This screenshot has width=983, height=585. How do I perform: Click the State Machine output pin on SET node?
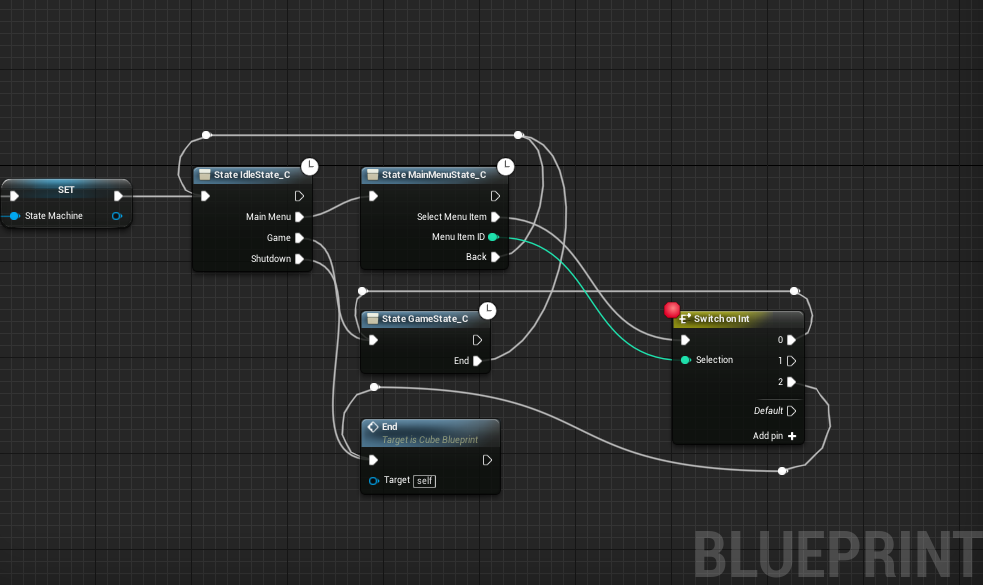(117, 216)
